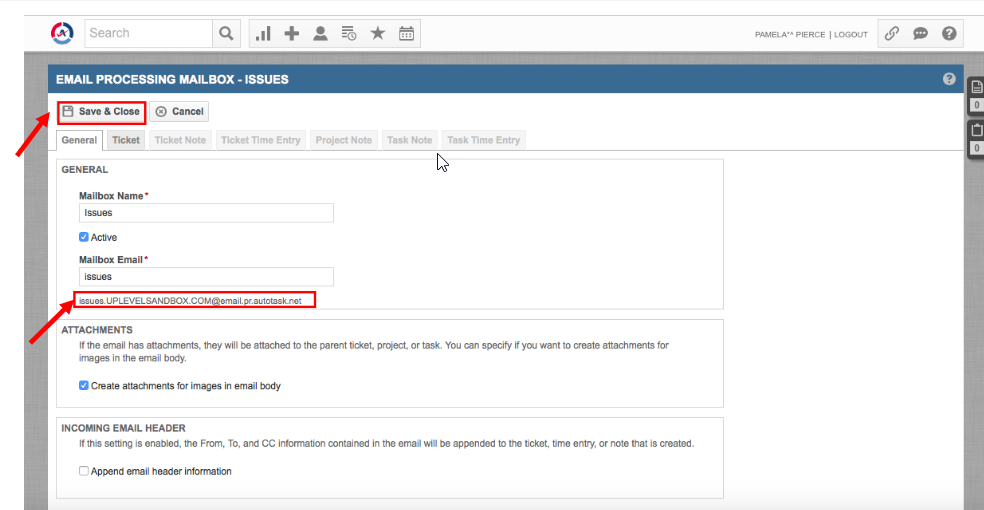
Task: Click the help icon in mailbox header
Action: (949, 79)
